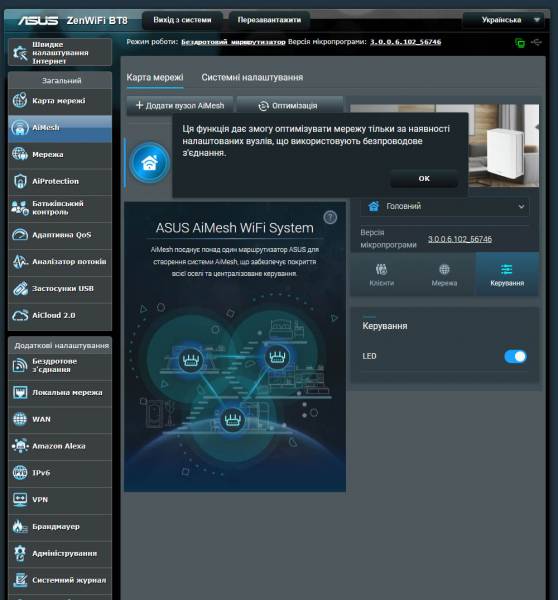Click the AiProtection shield icon

[20, 181]
